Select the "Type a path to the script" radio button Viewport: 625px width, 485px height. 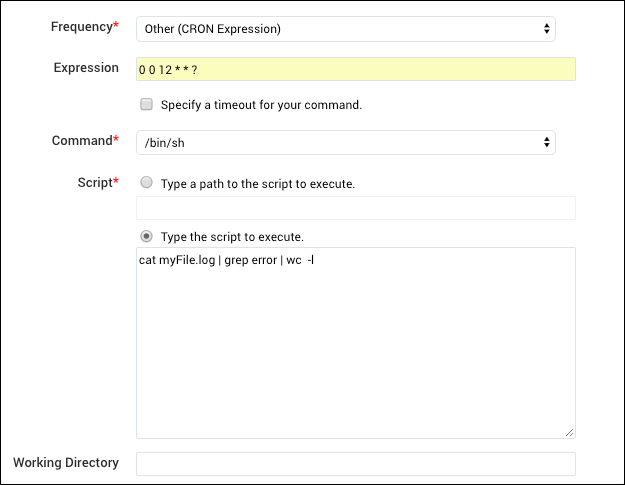tap(146, 183)
